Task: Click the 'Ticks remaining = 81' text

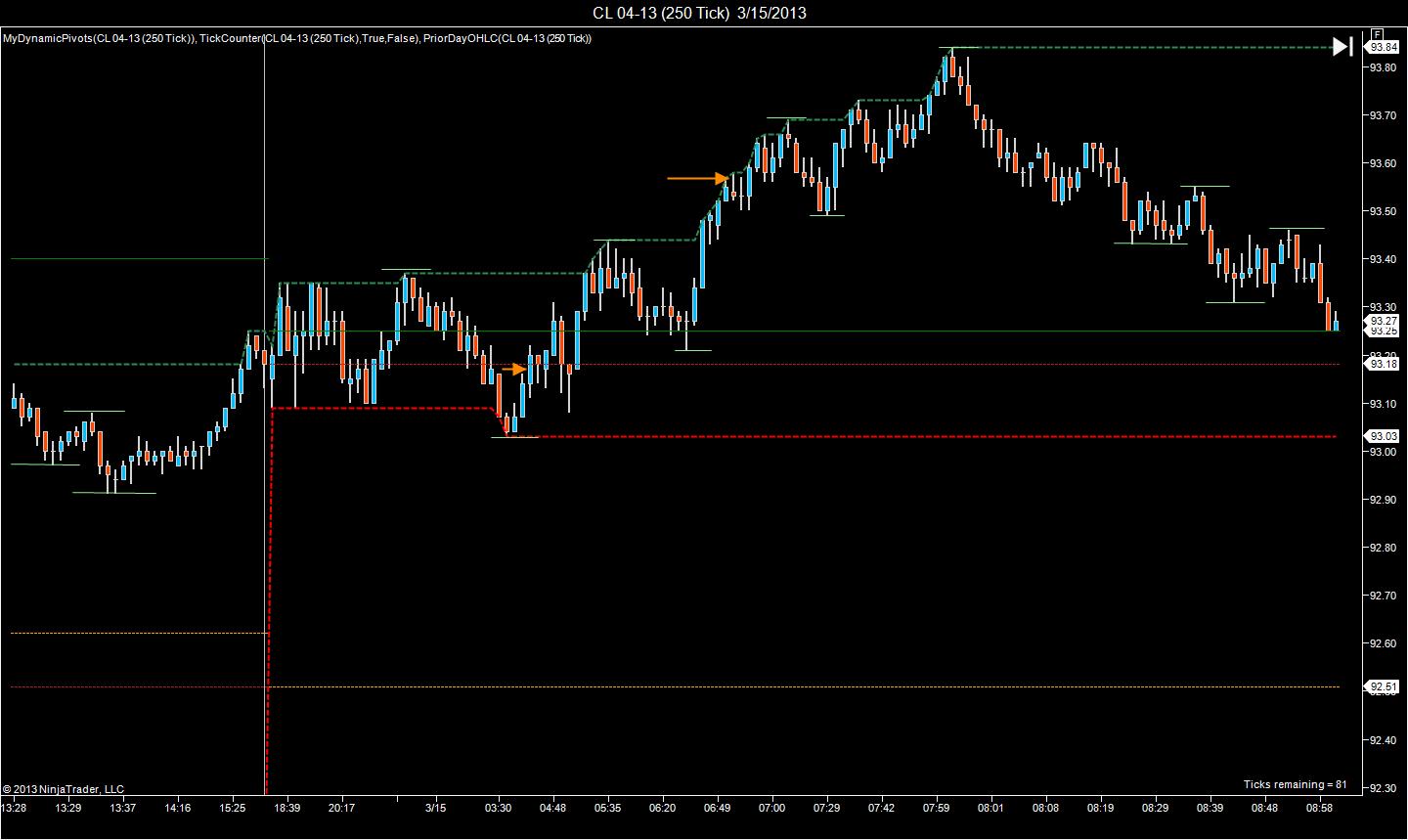Action: coord(1296,784)
